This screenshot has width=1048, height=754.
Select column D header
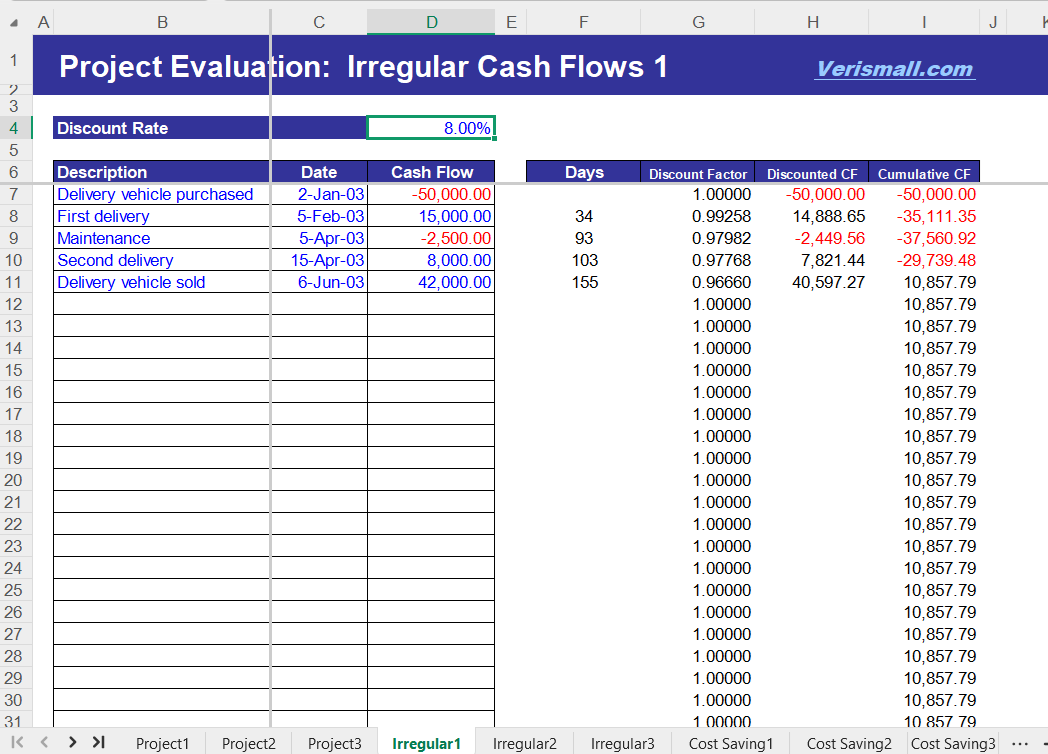click(431, 21)
